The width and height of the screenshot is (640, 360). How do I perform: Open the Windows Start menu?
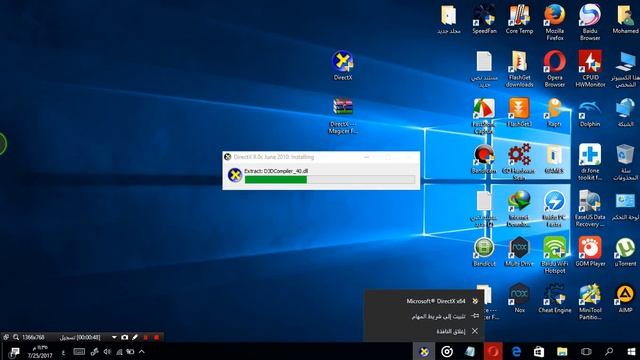coord(631,351)
